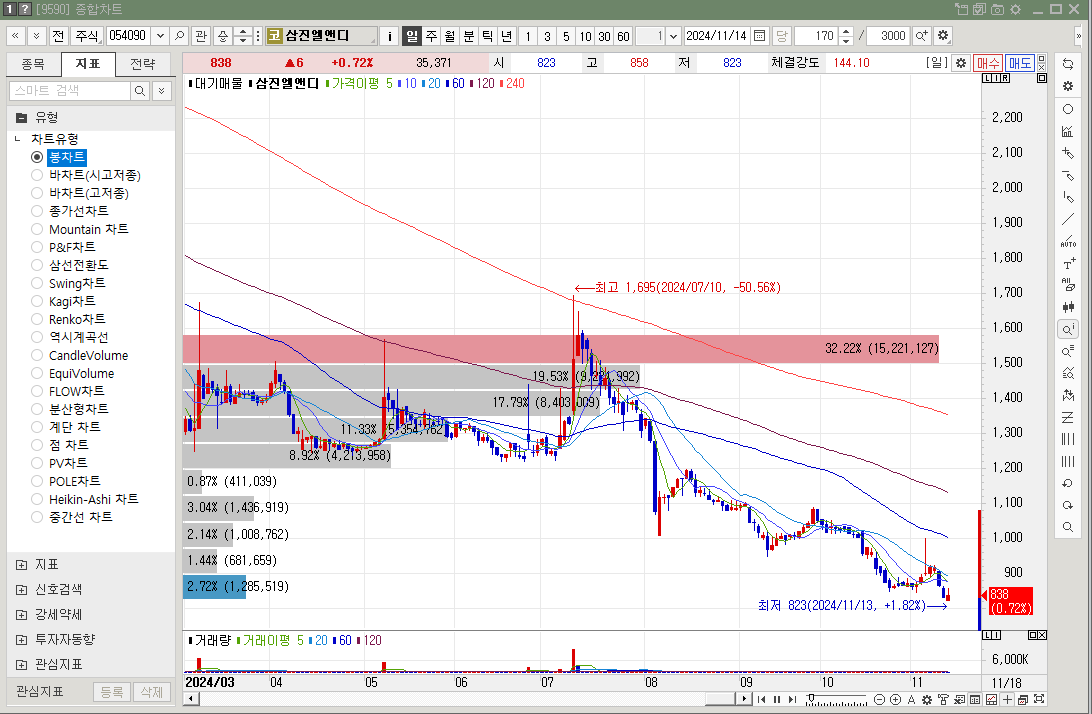This screenshot has height=714, width=1092.
Task: Open the stock code 054090 dropdown
Action: point(160,36)
